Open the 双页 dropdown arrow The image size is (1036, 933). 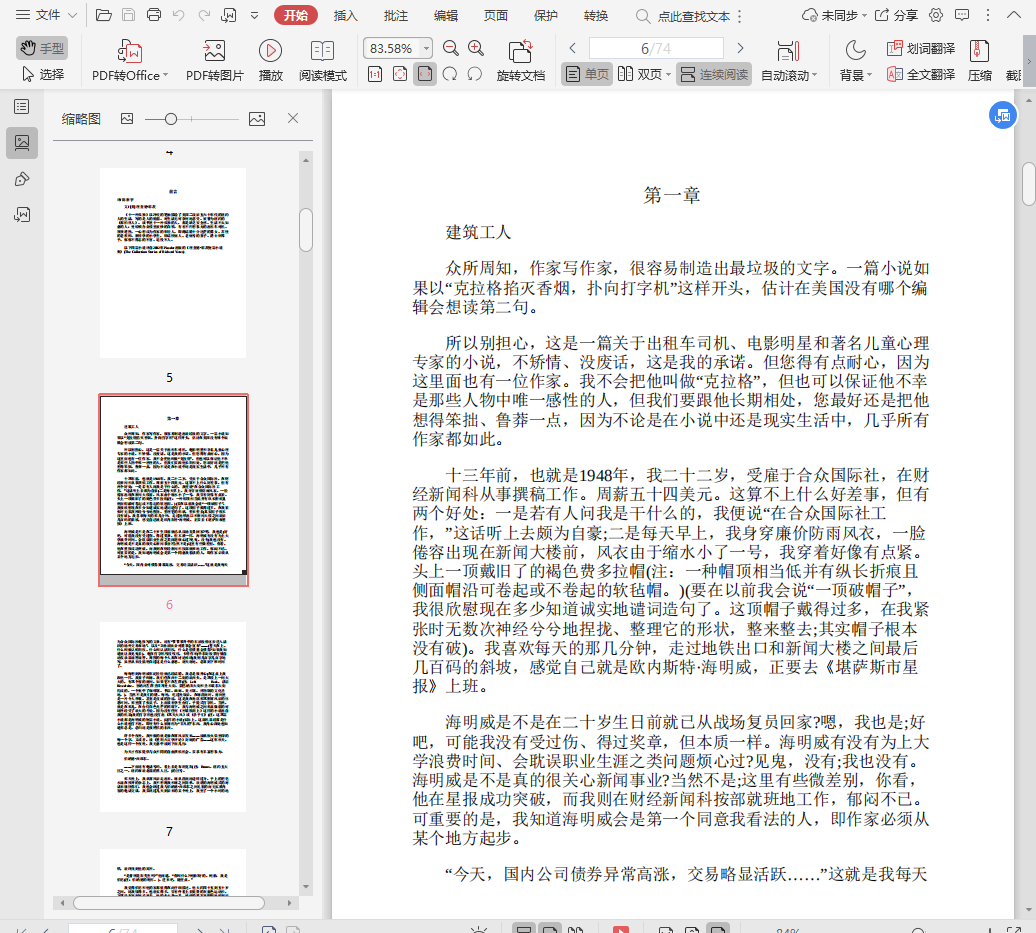click(669, 75)
